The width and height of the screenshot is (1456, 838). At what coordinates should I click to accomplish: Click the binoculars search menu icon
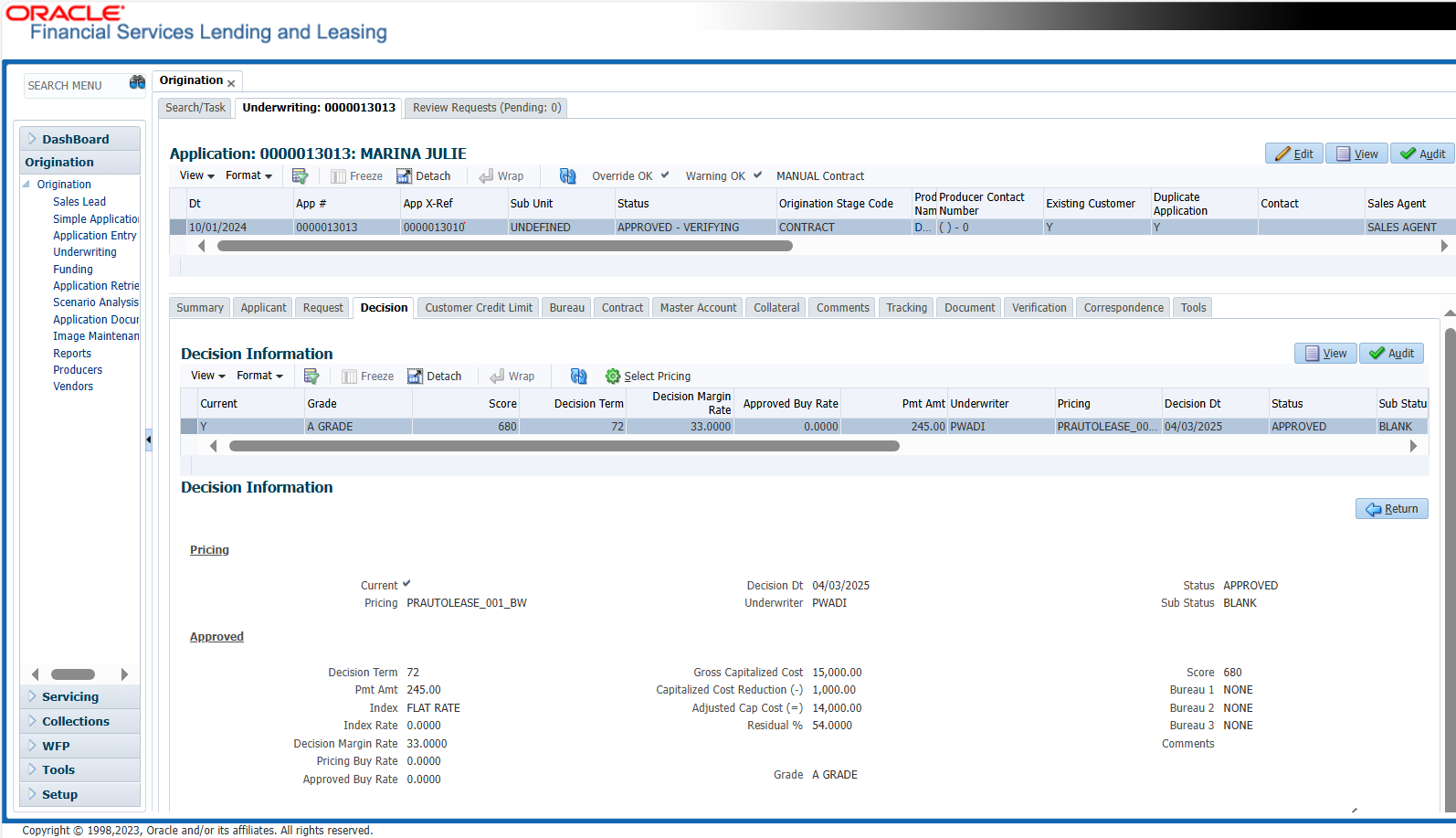pyautogui.click(x=137, y=82)
